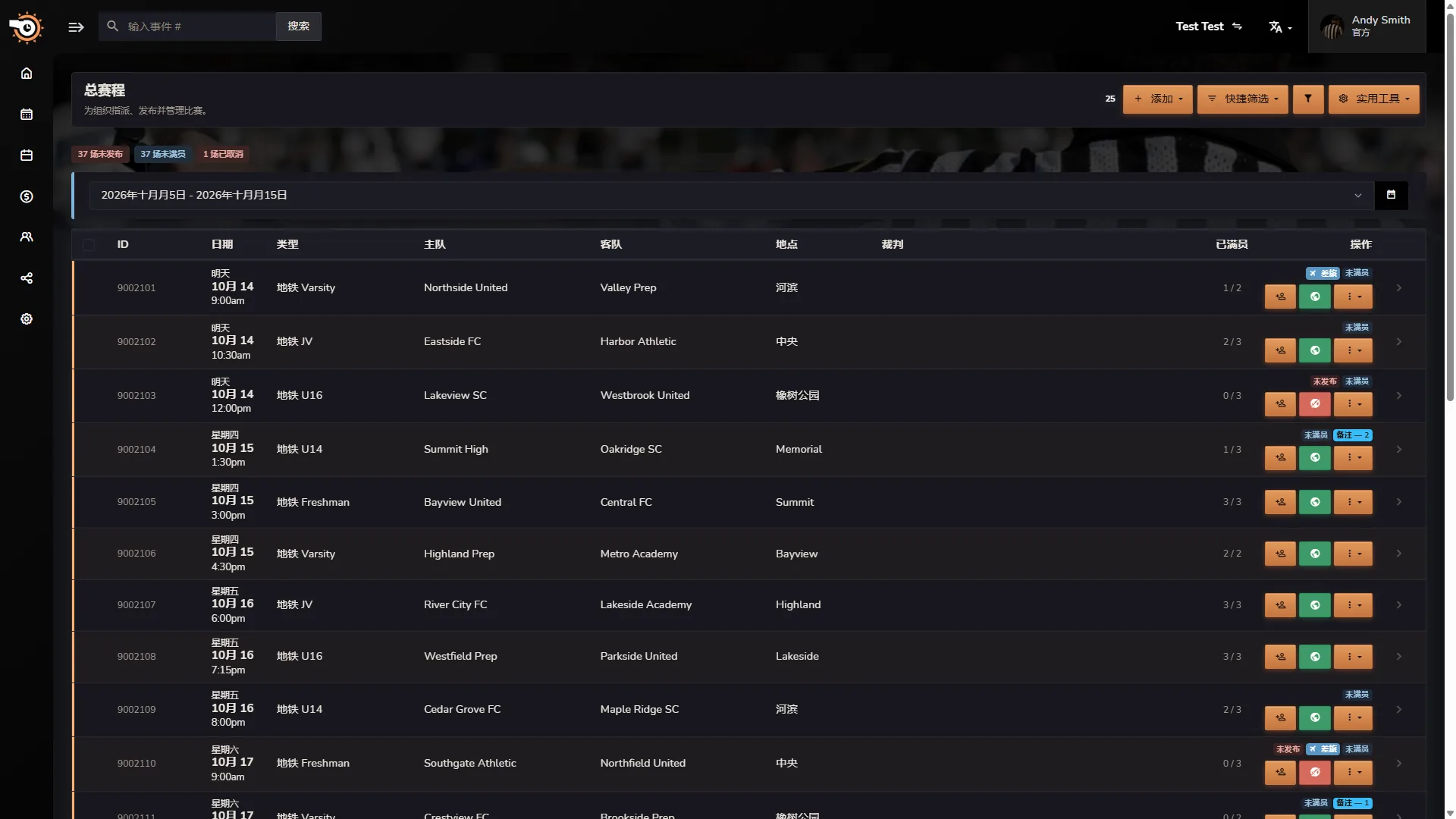Open the 快捷筛选 dropdown

coord(1243,99)
